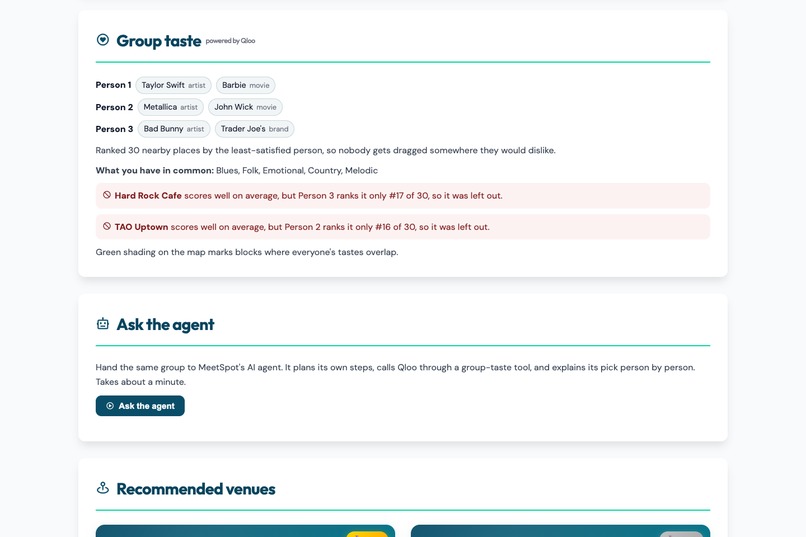Open the powered by Qloo label
The image size is (806, 537).
point(230,41)
